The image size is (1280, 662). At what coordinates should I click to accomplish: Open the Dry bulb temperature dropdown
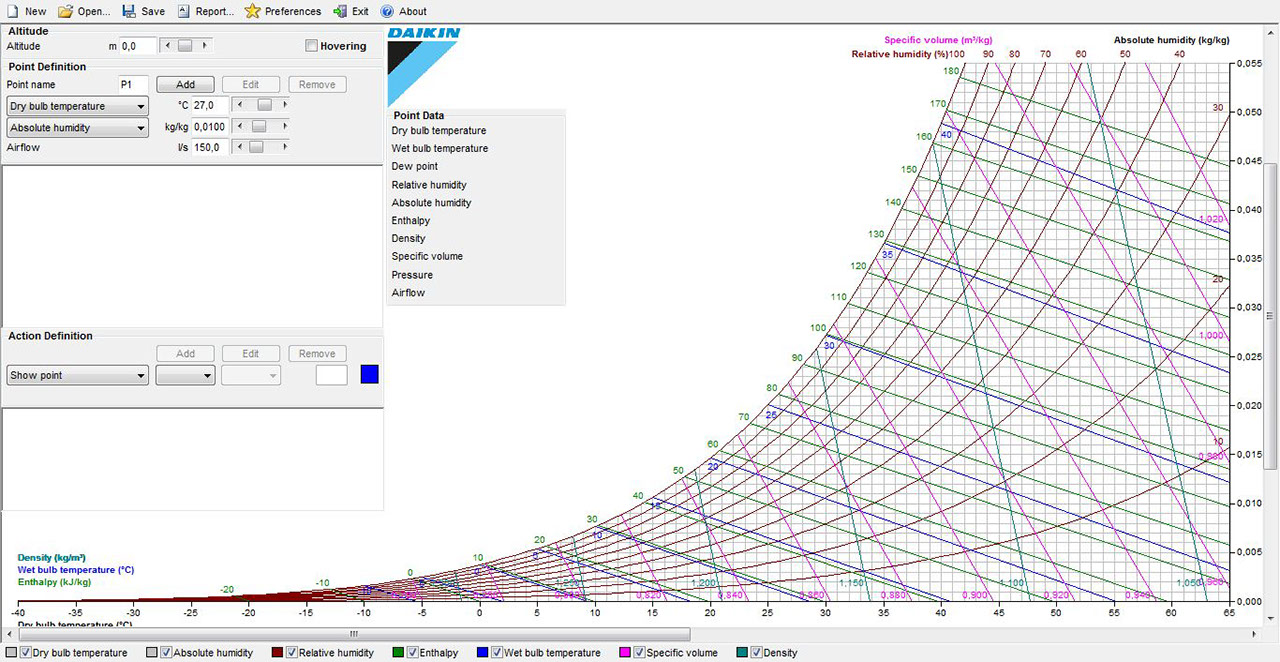coord(78,106)
